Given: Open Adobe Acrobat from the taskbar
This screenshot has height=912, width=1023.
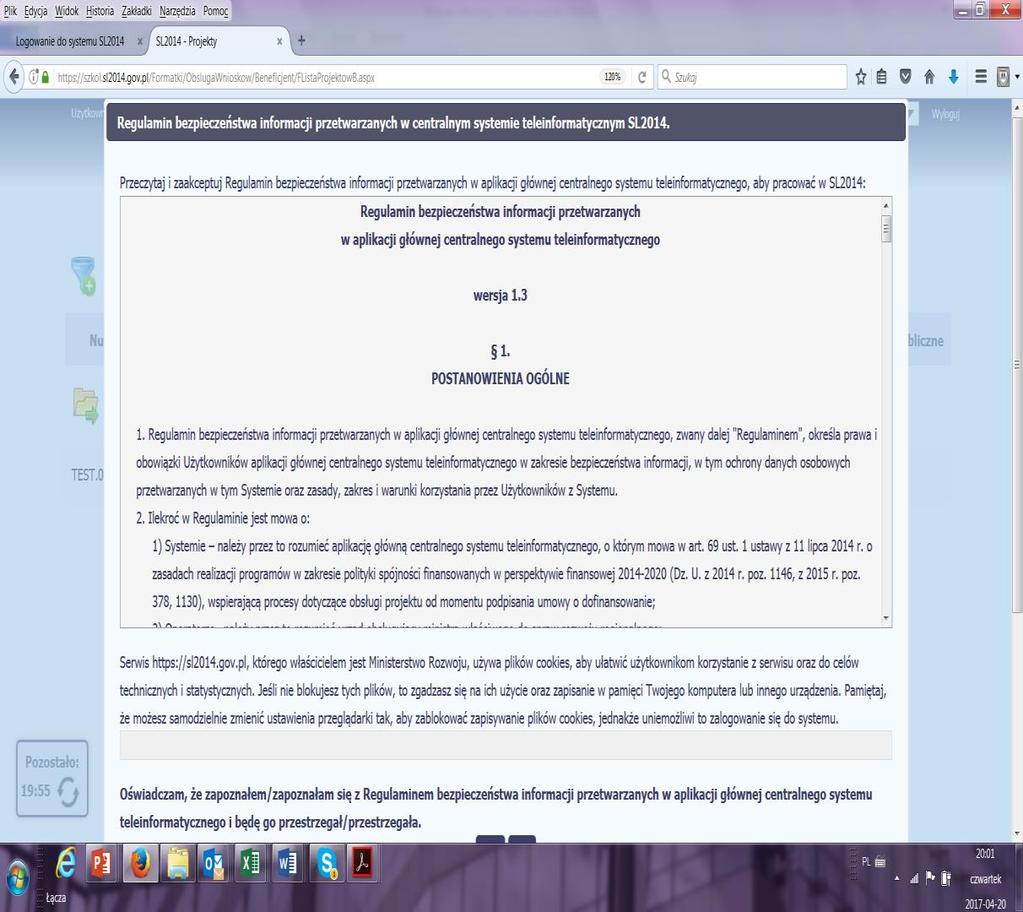Looking at the screenshot, I should pyautogui.click(x=362, y=864).
